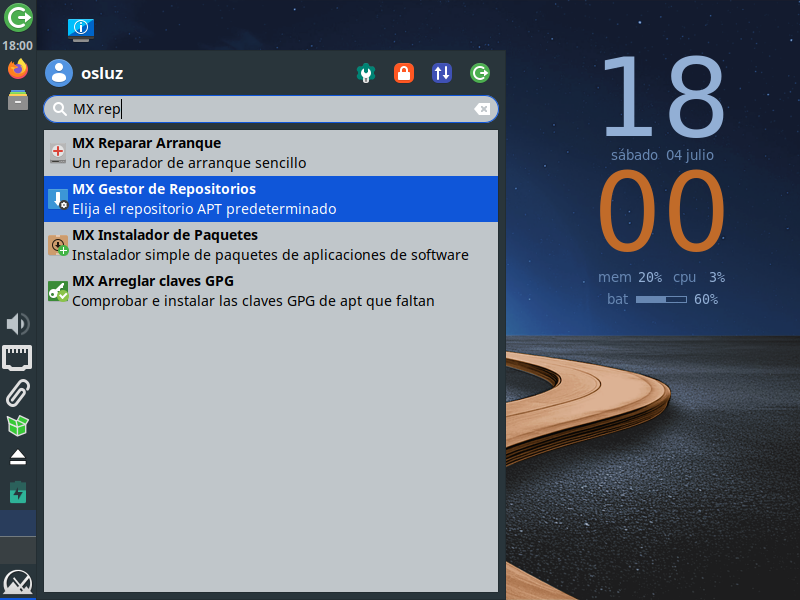Open the battery power manager icon
Viewport: 800px width, 600px height.
(18, 492)
